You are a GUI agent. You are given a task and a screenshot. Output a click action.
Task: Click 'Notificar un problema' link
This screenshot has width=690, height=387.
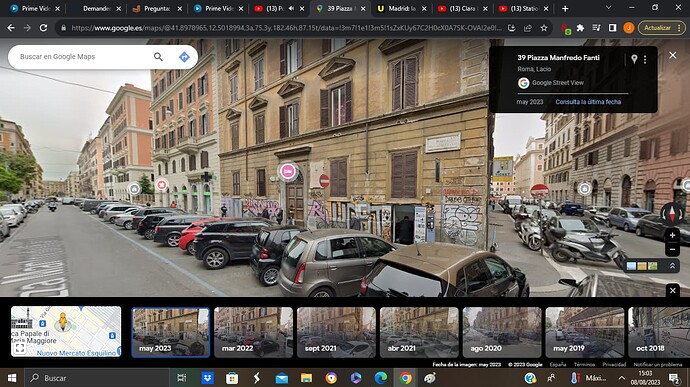click(658, 365)
